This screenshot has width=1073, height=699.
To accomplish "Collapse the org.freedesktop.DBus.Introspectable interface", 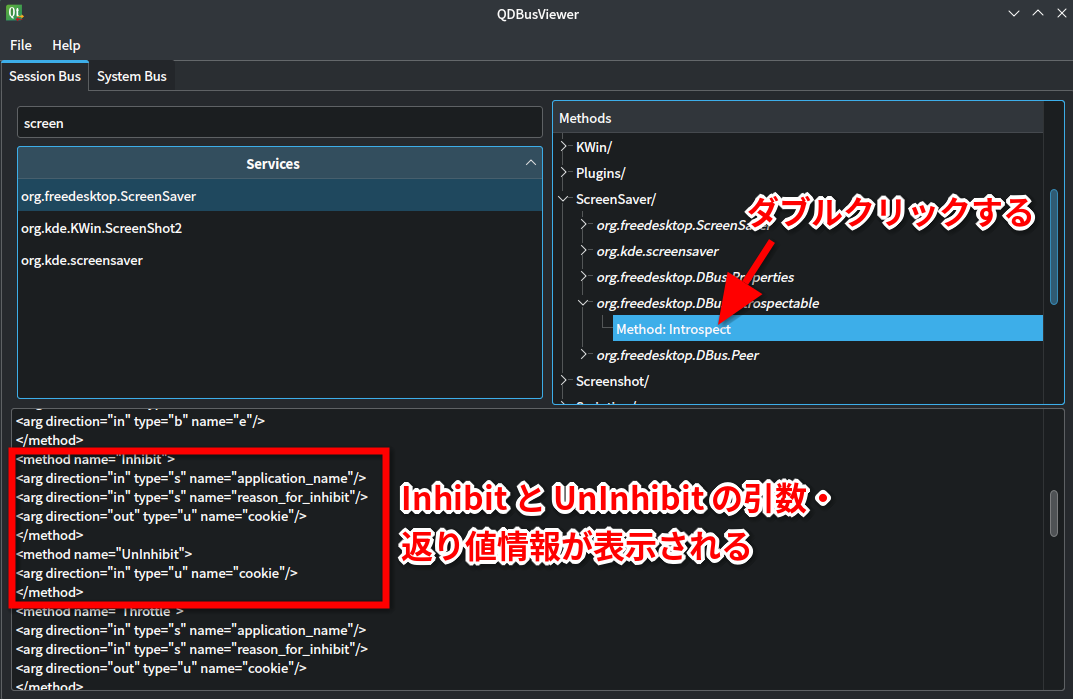I will 583,303.
